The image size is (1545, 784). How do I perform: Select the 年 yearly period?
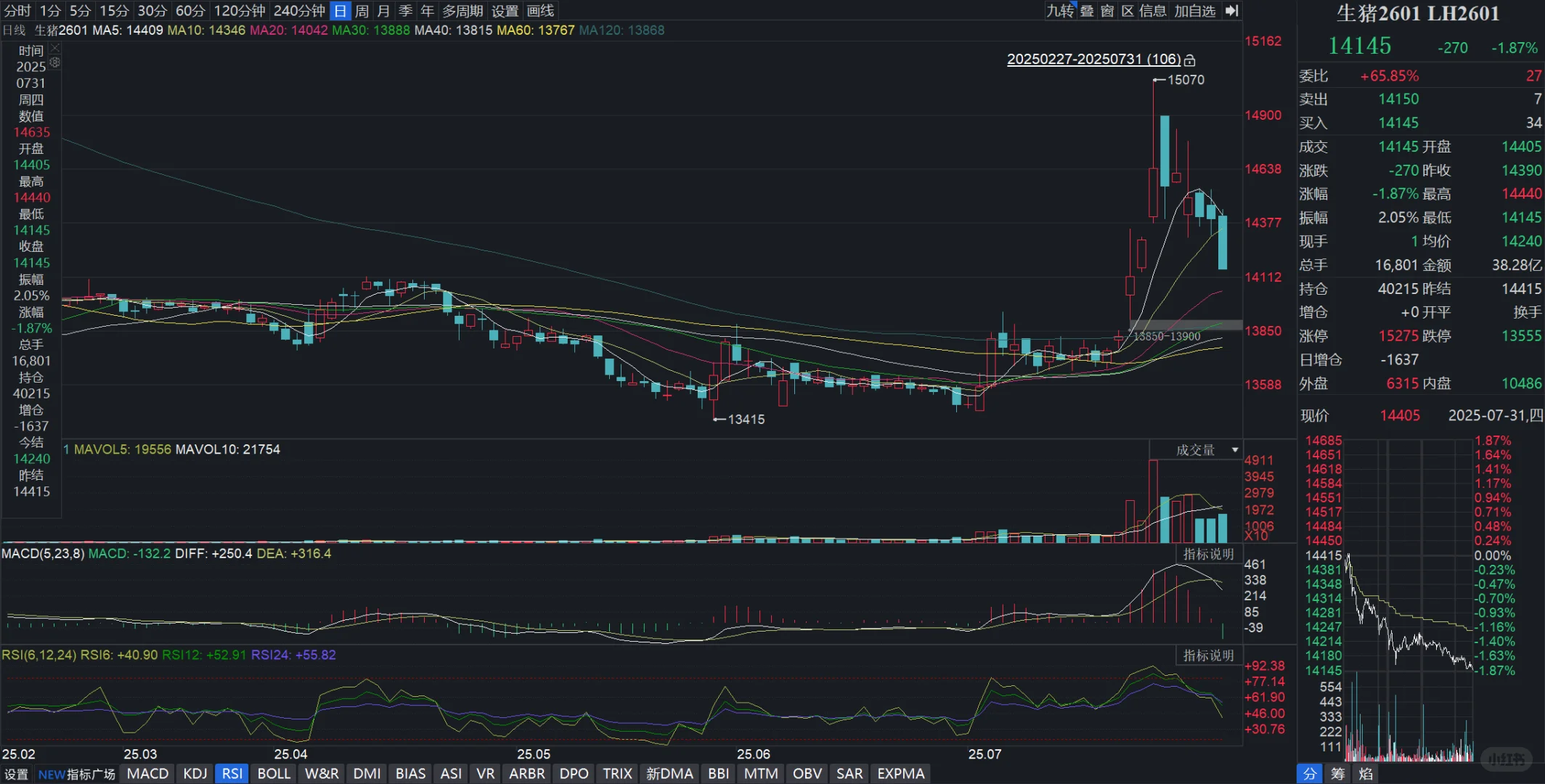coord(427,10)
